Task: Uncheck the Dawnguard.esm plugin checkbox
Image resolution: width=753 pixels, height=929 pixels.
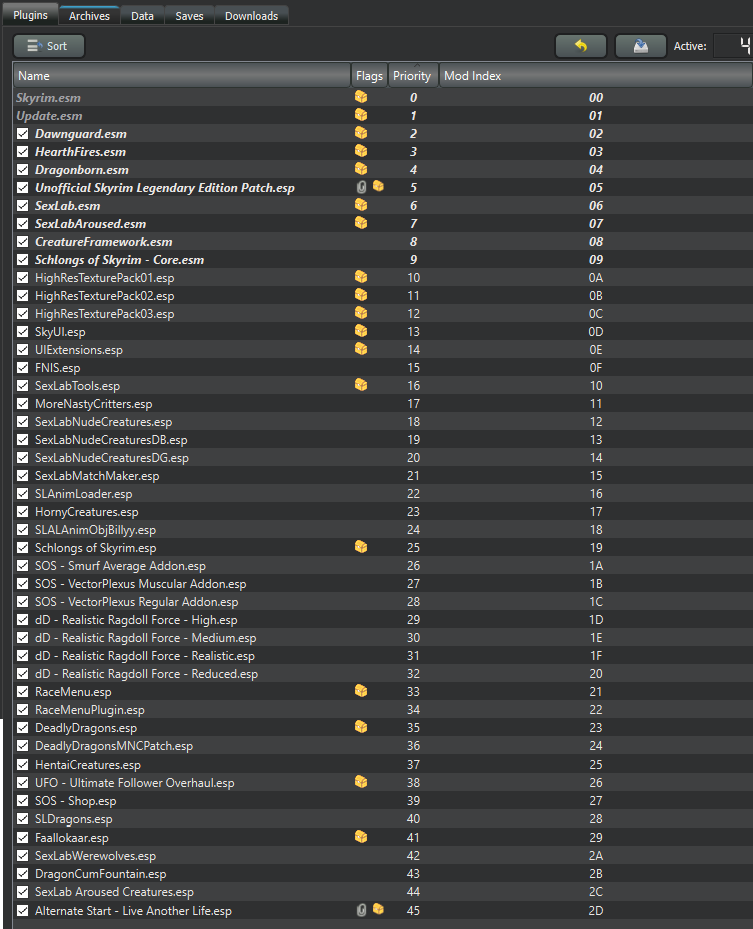Action: [x=23, y=134]
